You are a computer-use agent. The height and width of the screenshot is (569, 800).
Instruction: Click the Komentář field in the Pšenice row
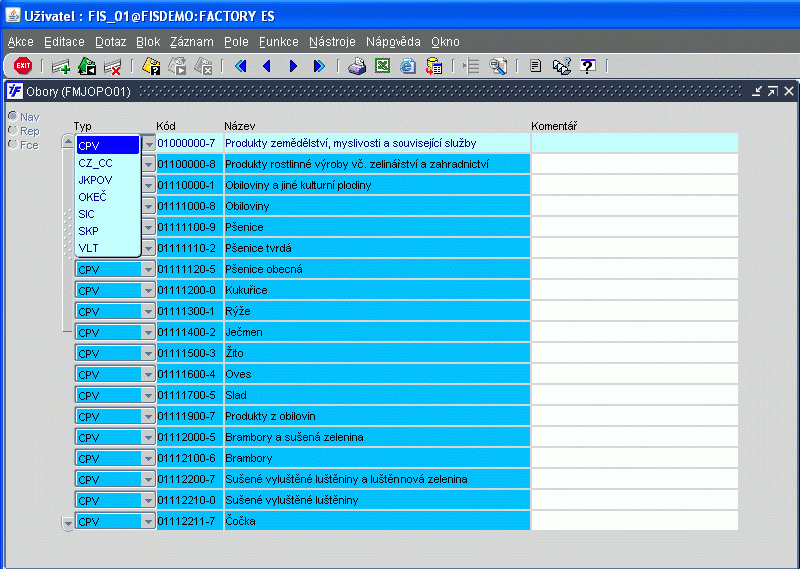coord(634,227)
